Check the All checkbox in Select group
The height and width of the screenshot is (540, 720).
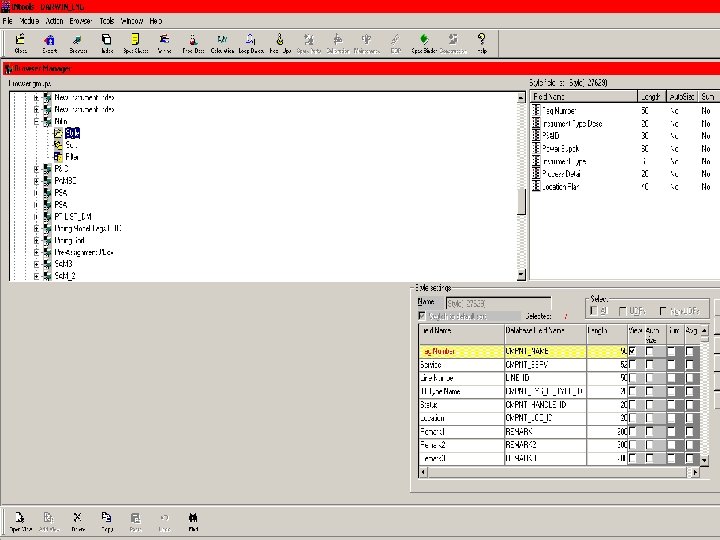click(594, 311)
